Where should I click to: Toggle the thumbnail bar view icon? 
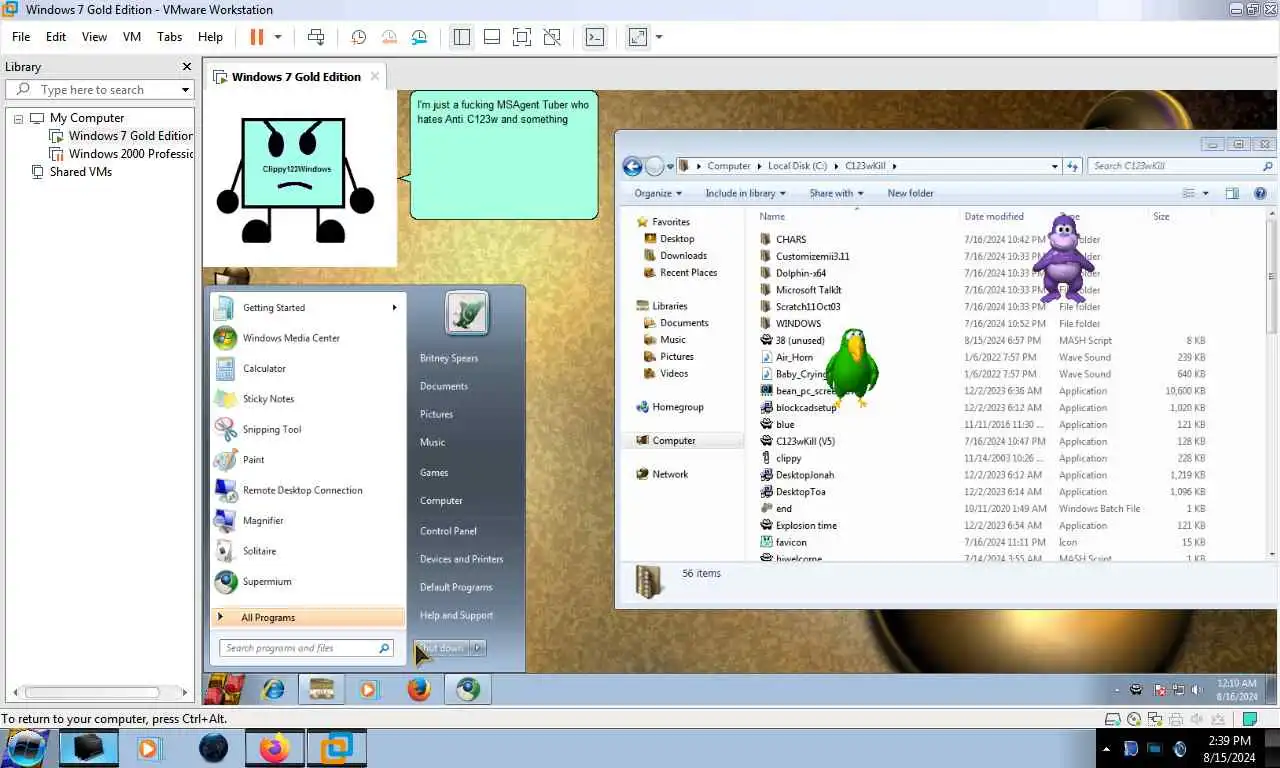pos(491,37)
